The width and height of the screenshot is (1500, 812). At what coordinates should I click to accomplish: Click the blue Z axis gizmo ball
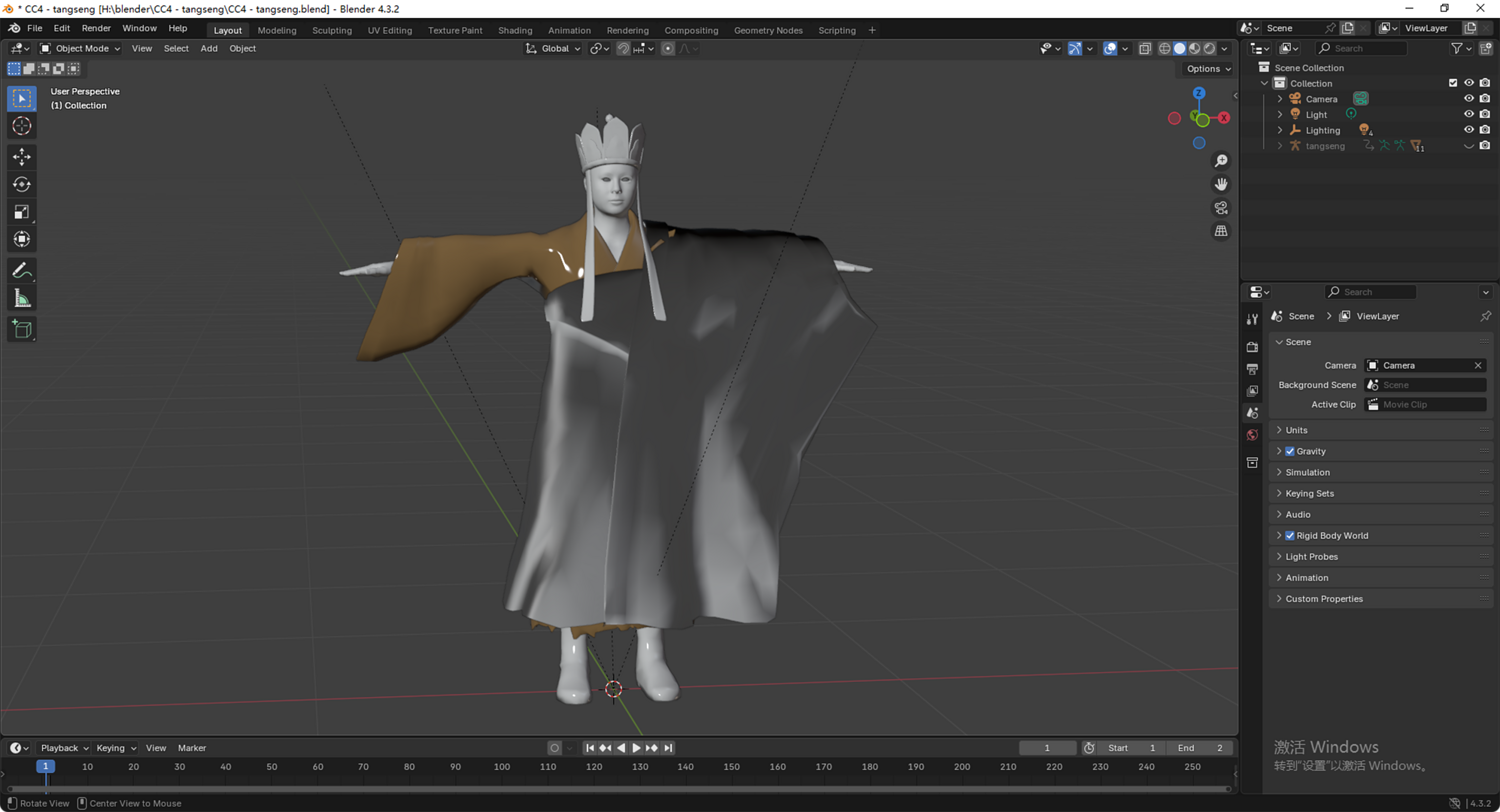1199,94
